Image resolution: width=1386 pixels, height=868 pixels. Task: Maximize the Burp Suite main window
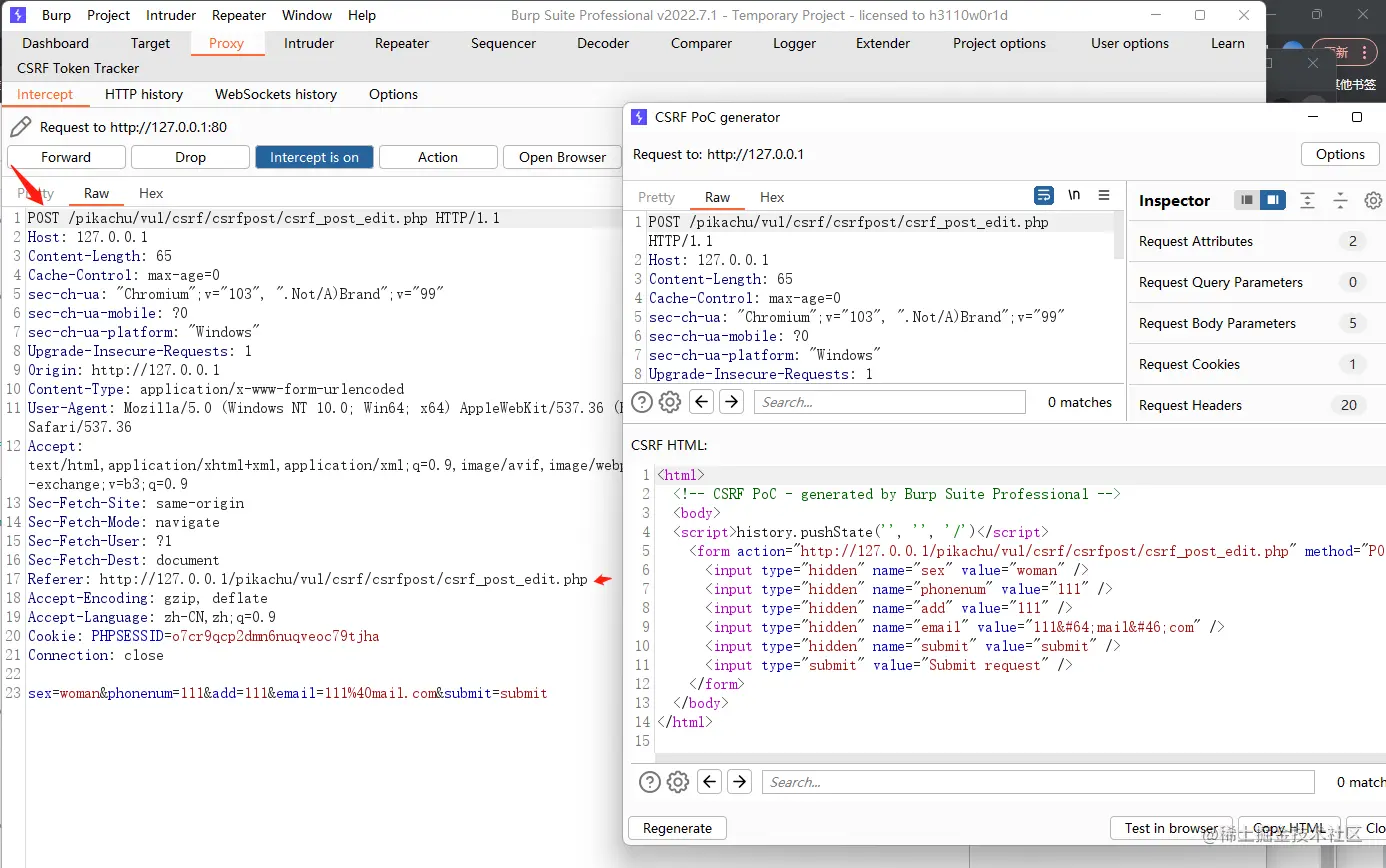point(1200,15)
